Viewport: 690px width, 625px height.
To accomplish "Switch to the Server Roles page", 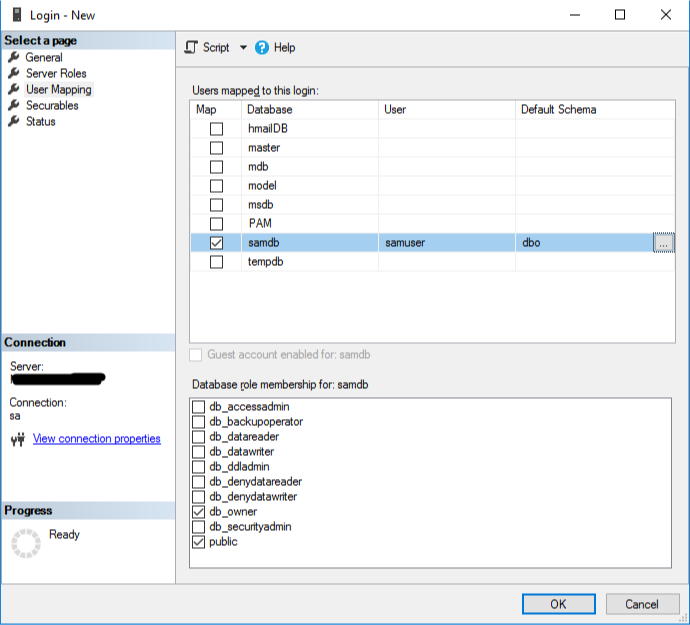I will (56, 73).
